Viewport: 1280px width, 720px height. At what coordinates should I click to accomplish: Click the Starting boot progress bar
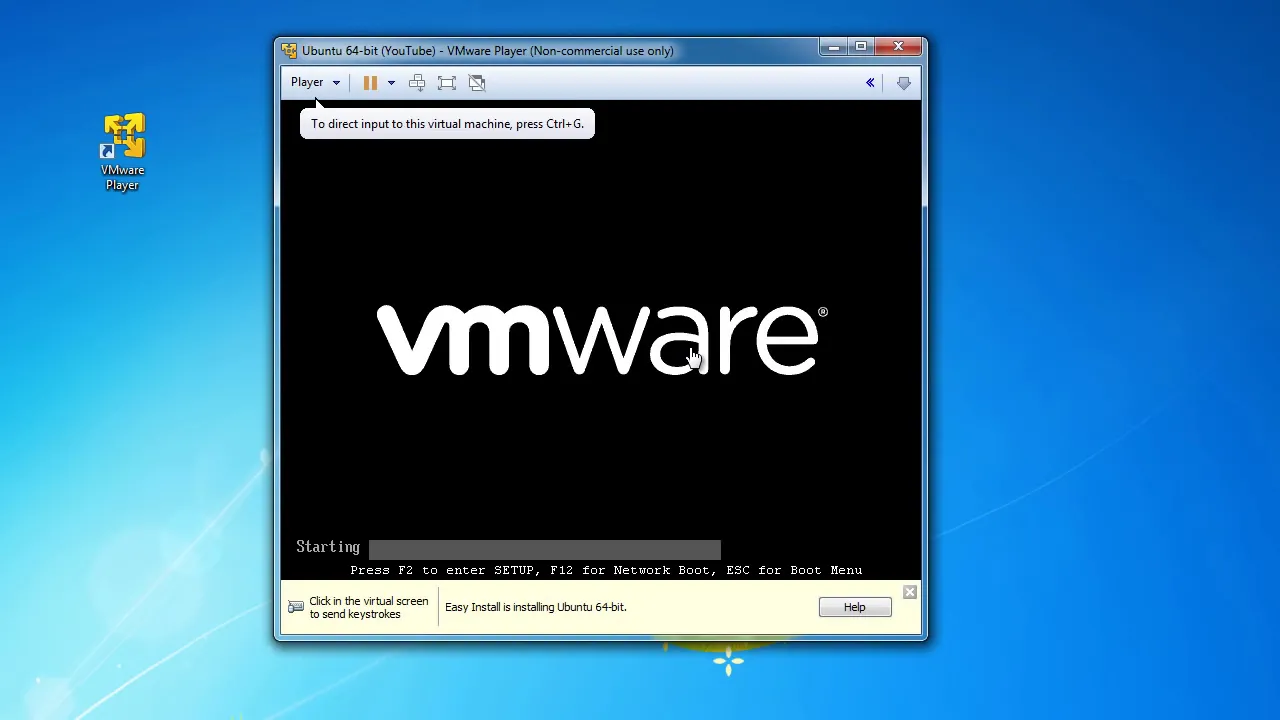(545, 548)
